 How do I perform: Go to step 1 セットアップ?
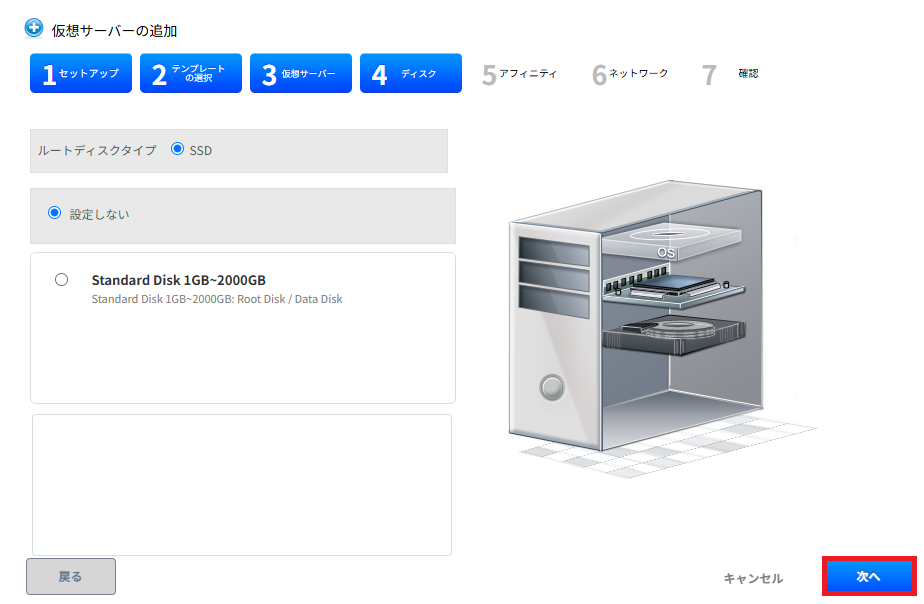(x=81, y=73)
